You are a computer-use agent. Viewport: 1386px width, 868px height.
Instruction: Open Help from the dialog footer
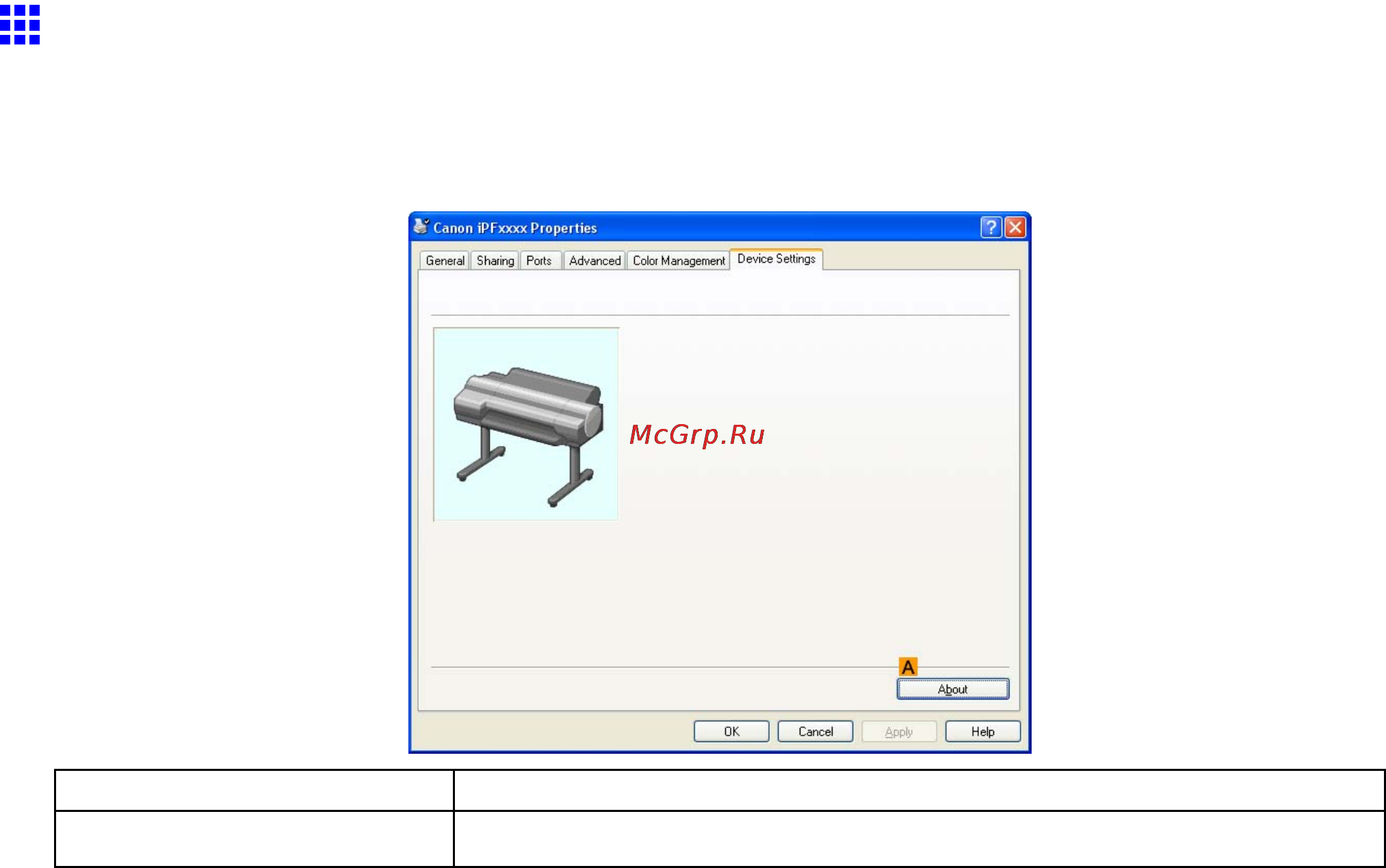[983, 731]
